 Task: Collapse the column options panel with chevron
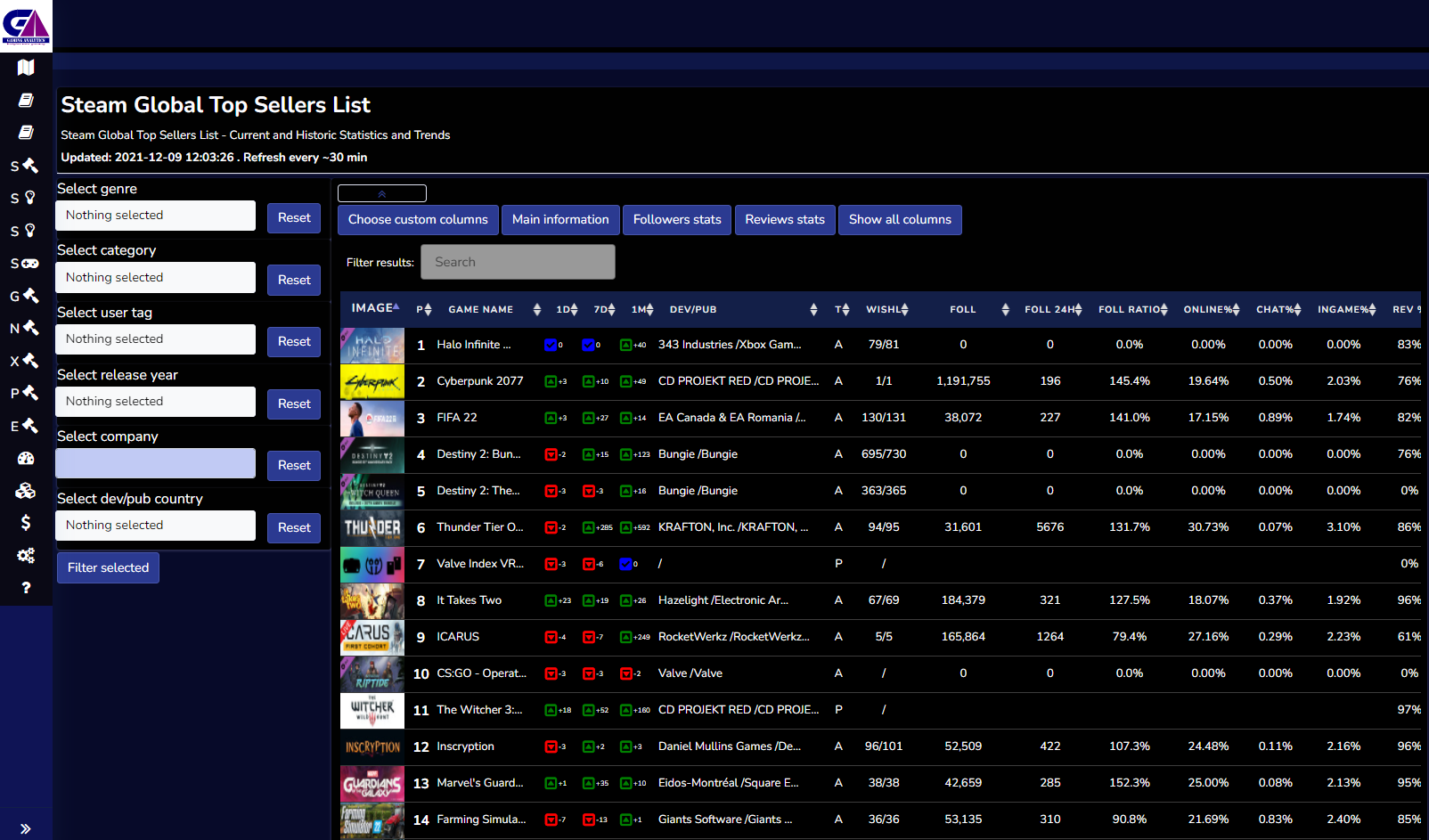coord(382,193)
